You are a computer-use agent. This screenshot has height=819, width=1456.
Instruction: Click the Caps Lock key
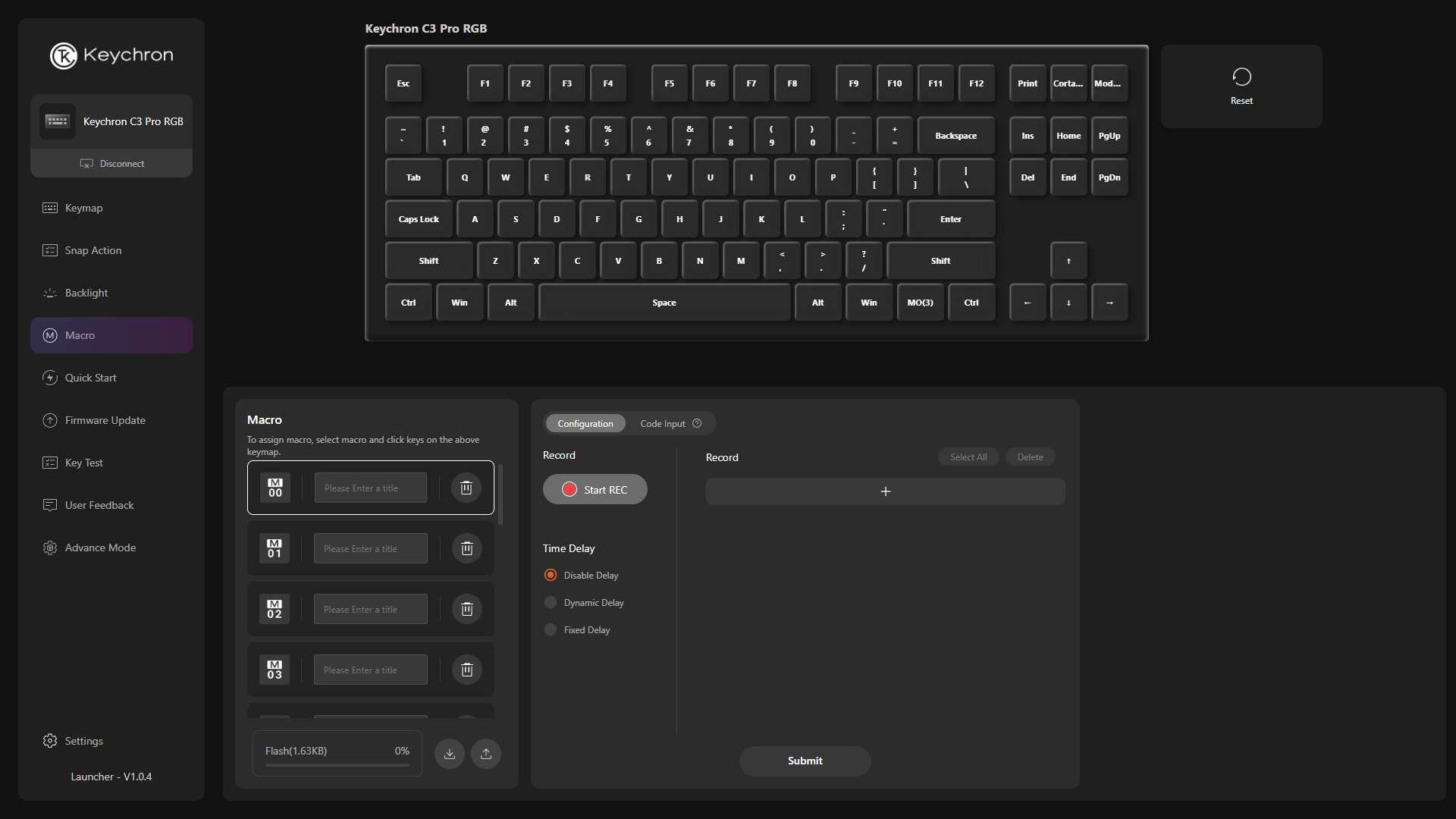(x=419, y=219)
